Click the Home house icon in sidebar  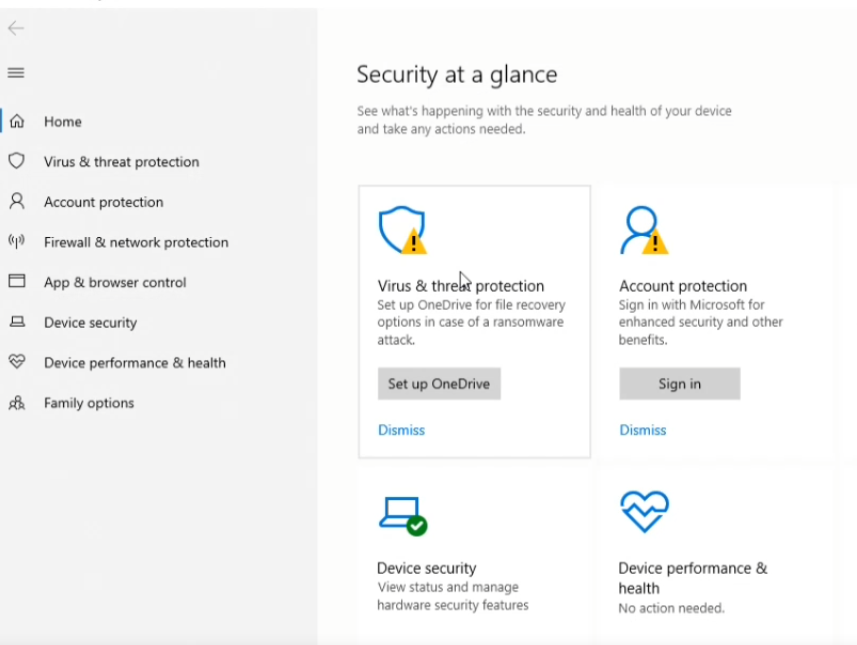pyautogui.click(x=17, y=121)
